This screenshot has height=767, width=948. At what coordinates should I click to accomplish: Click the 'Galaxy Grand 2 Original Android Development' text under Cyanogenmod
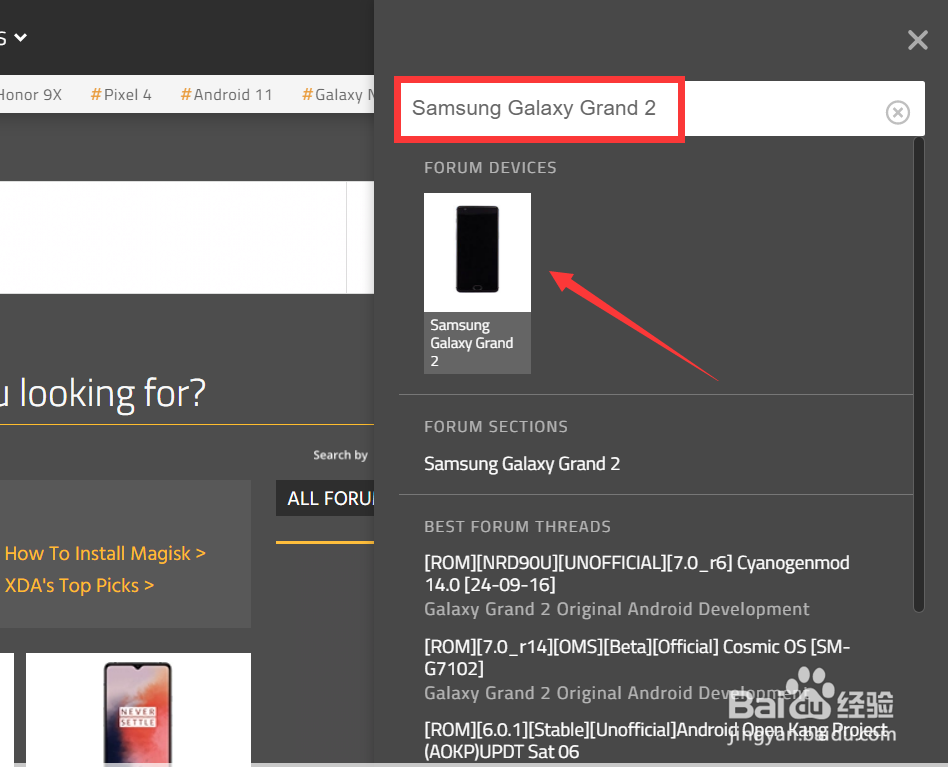pos(616,609)
